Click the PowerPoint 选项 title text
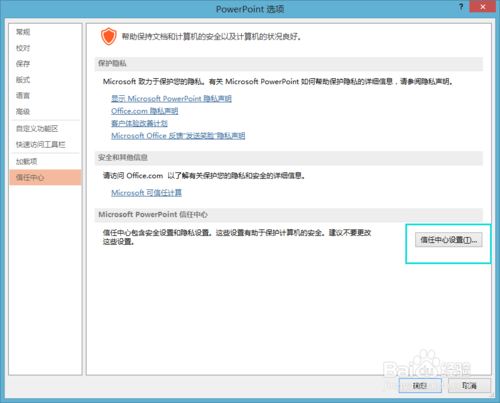The height and width of the screenshot is (403, 500). (250, 9)
